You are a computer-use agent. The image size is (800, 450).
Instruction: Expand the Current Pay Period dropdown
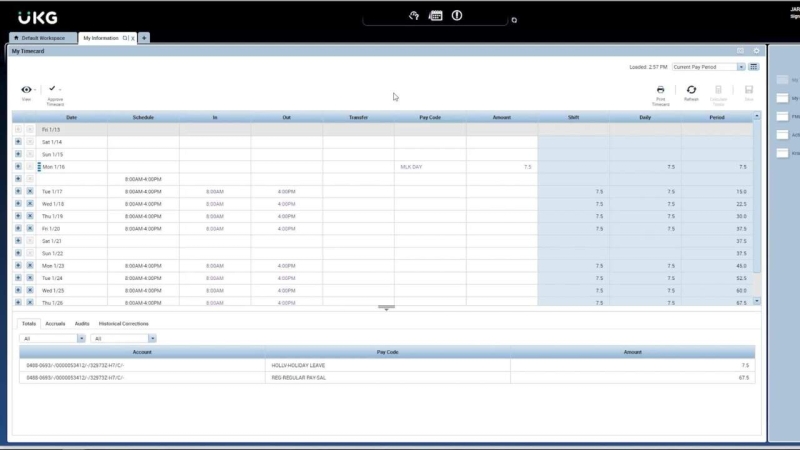pyautogui.click(x=741, y=67)
